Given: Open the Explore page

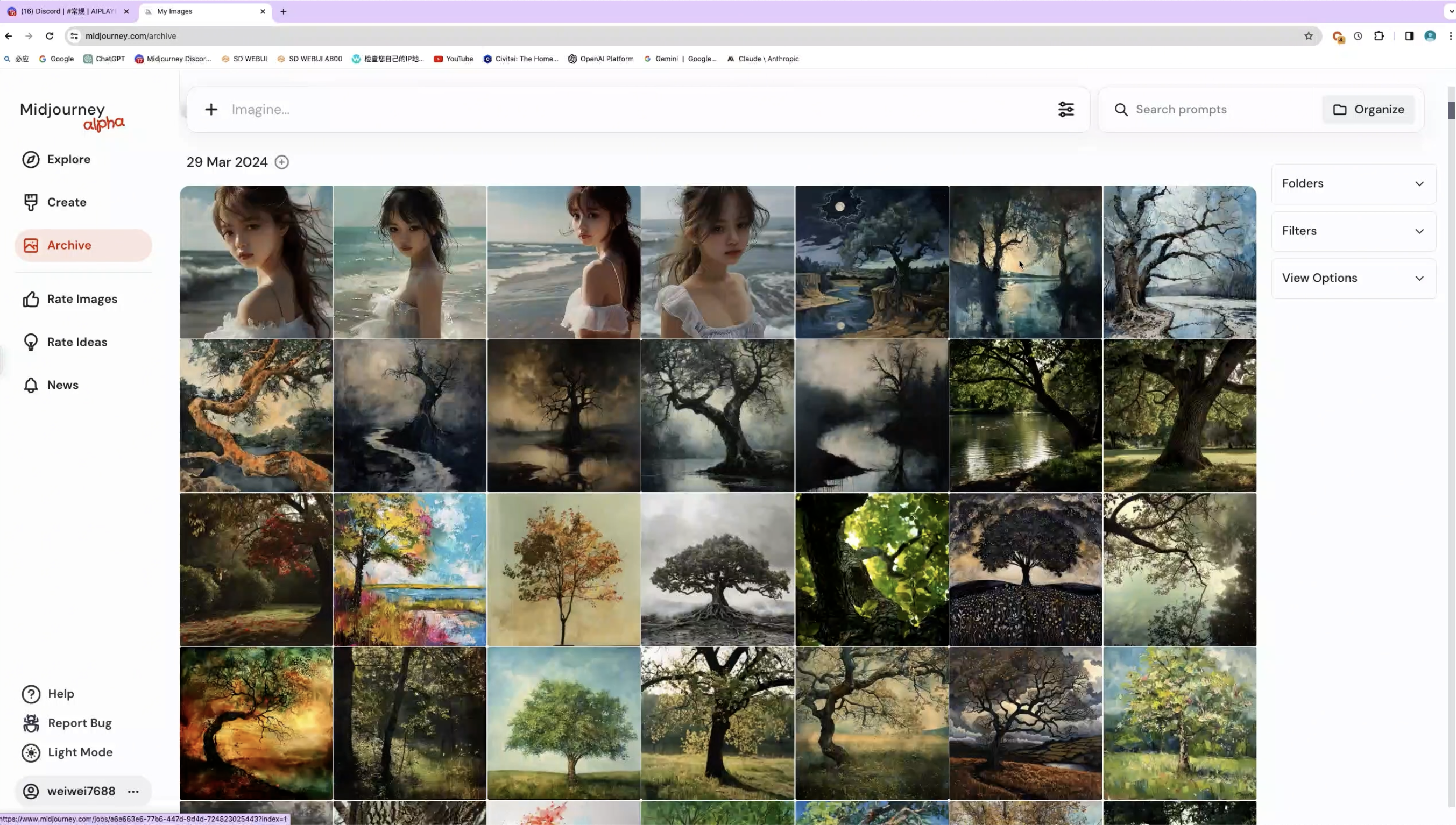Looking at the screenshot, I should click(68, 159).
